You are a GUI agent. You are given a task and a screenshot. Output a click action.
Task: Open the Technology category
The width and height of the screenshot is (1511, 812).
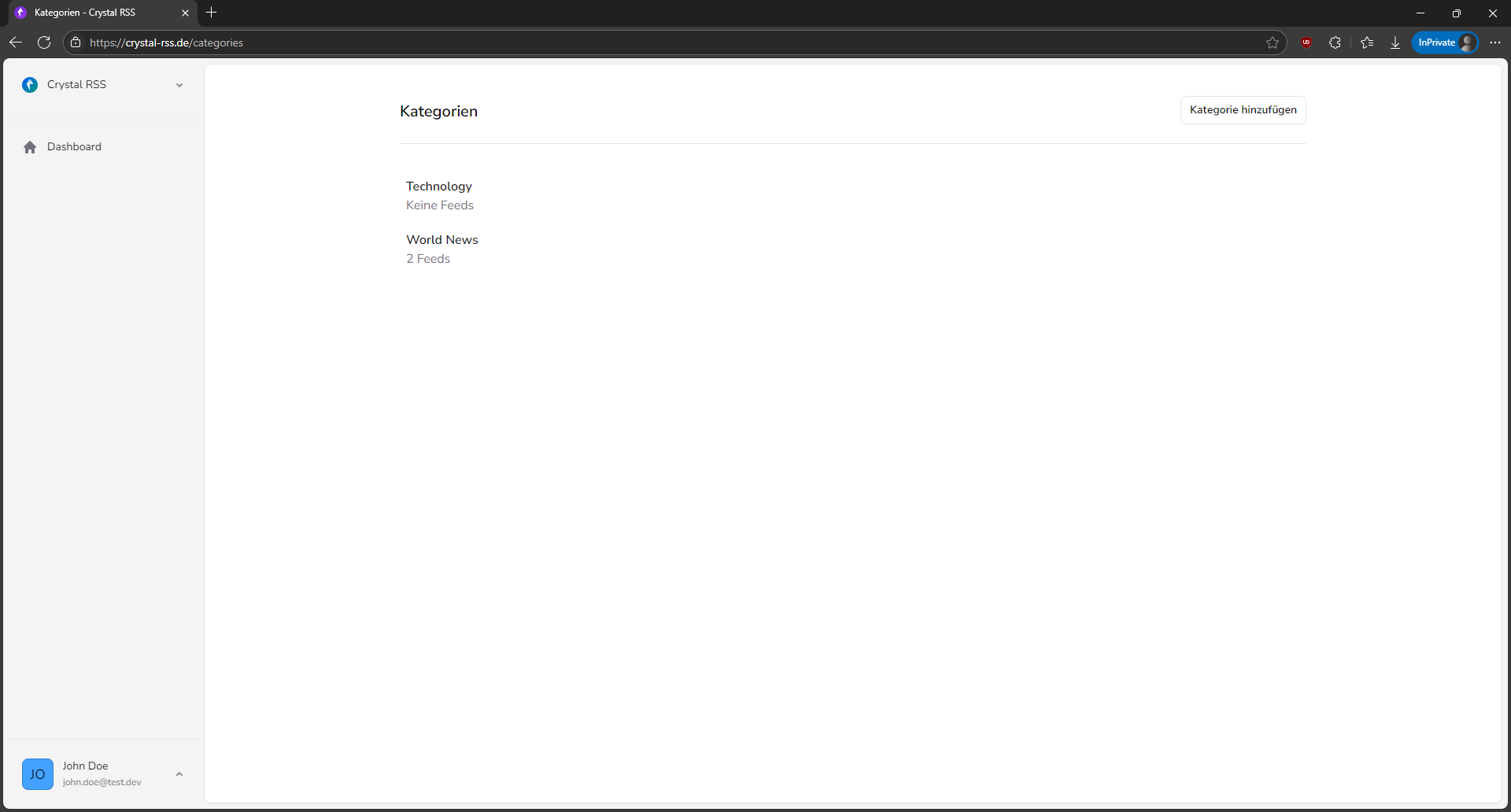(x=439, y=186)
